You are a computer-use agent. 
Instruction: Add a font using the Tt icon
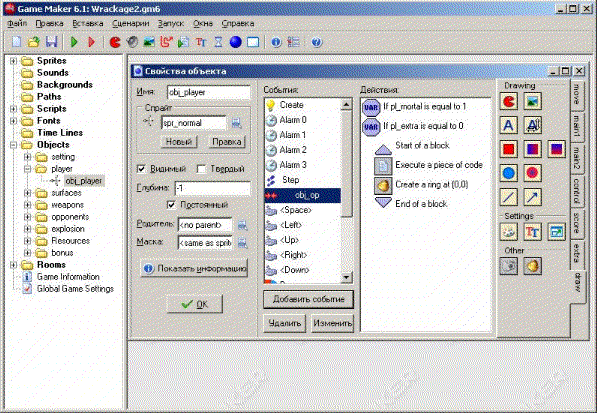[x=201, y=42]
